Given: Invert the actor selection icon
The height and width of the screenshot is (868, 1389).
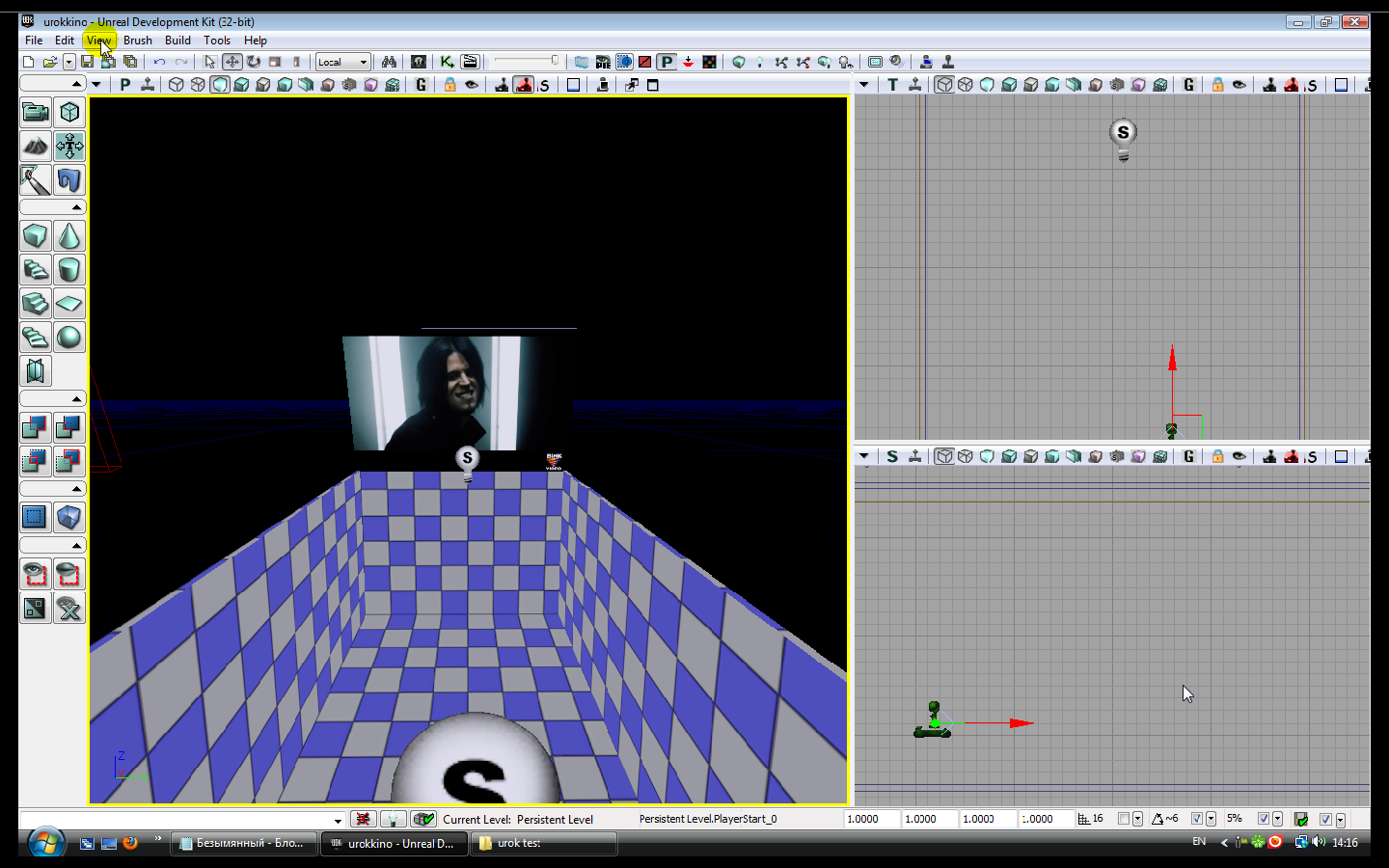Looking at the screenshot, I should point(36,609).
